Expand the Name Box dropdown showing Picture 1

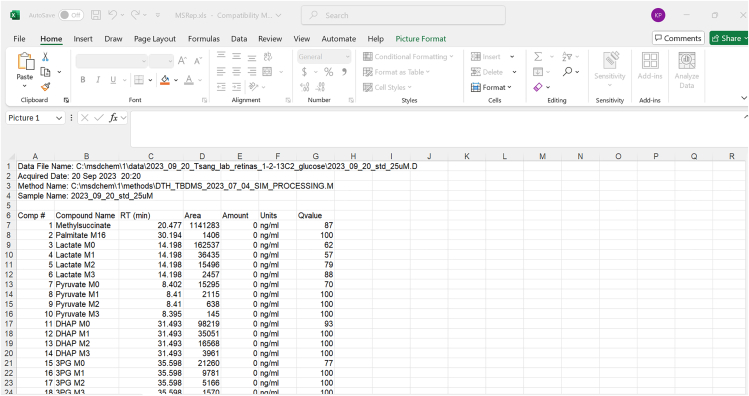point(59,118)
